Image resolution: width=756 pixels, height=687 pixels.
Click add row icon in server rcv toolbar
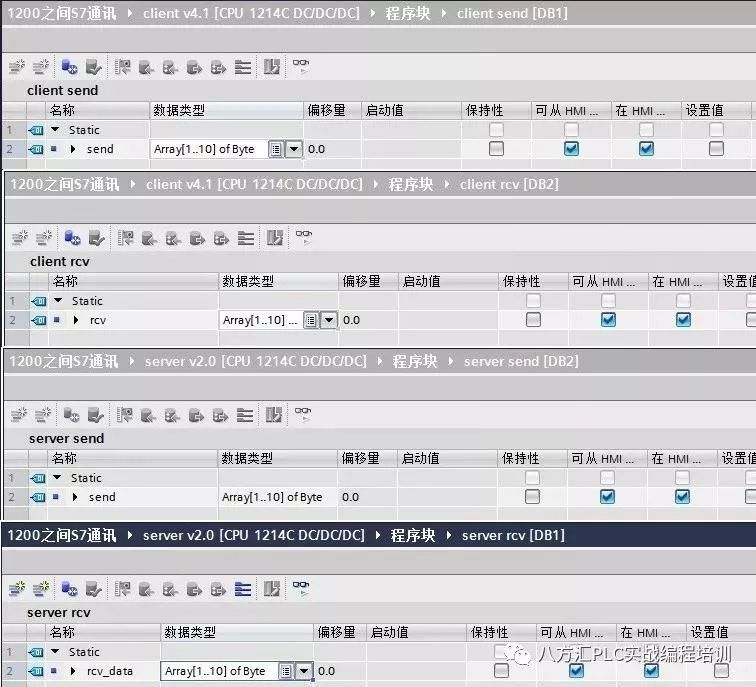(40, 589)
